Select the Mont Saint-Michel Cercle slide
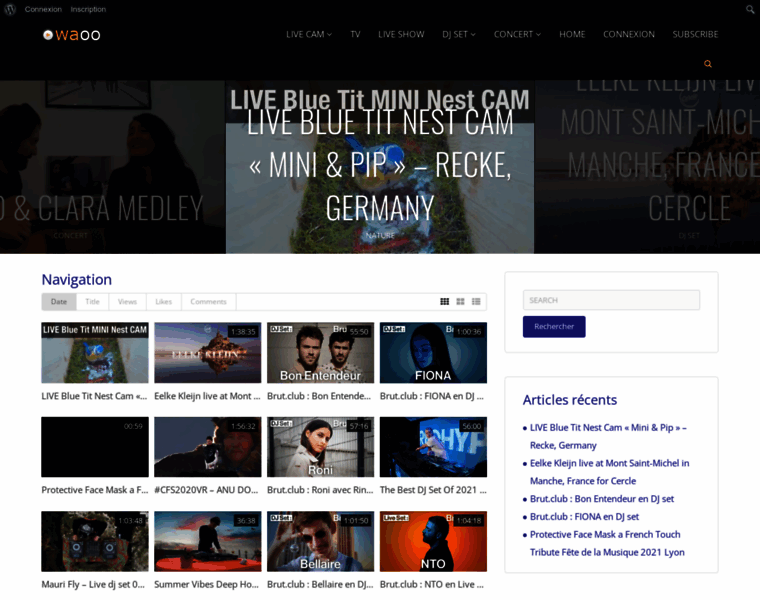The image size is (760, 600). pos(648,165)
